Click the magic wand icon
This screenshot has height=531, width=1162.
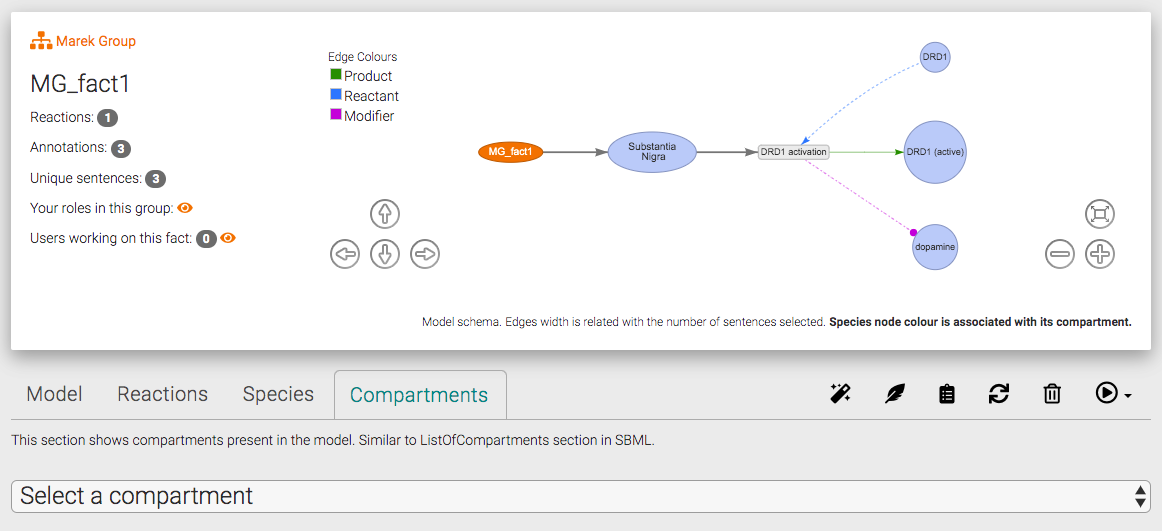coord(840,394)
